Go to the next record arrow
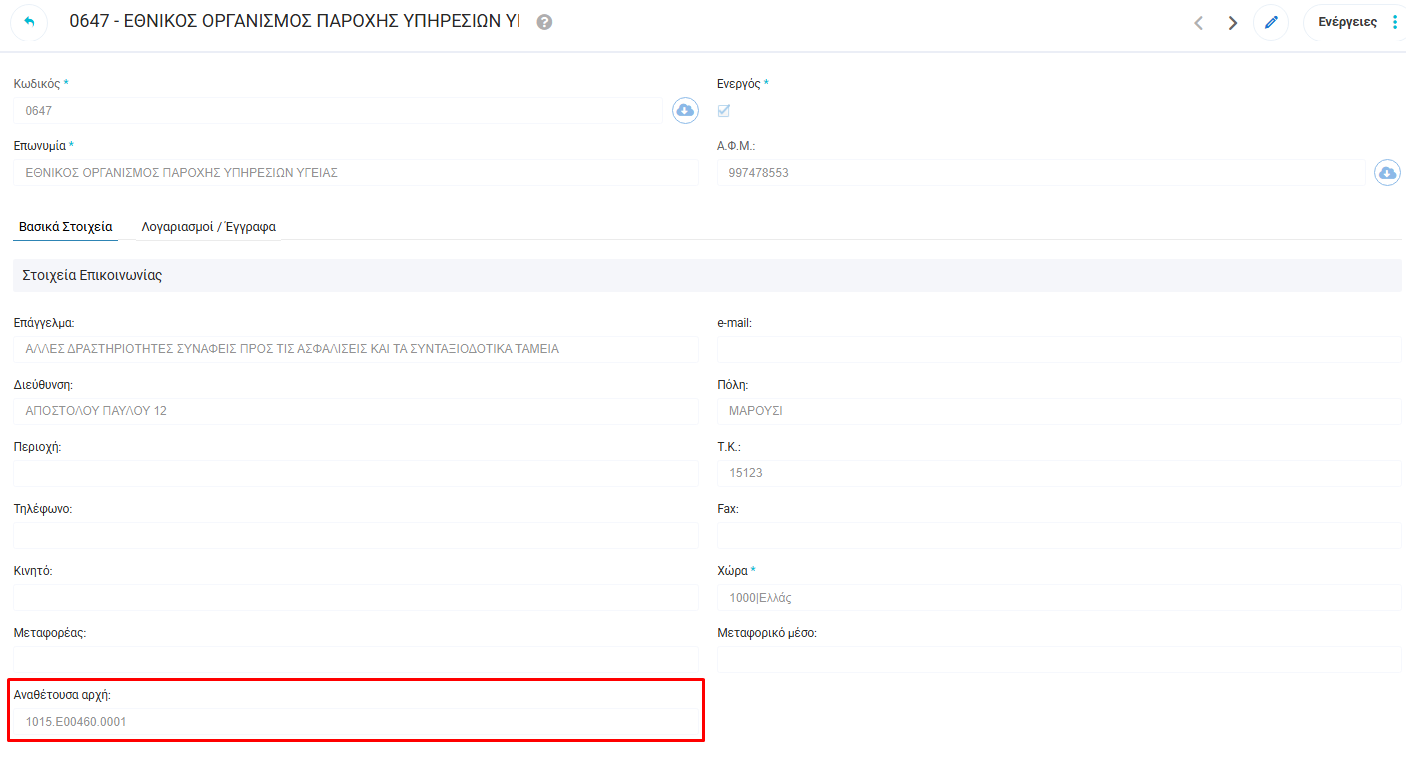This screenshot has width=1406, height=759. click(1232, 23)
